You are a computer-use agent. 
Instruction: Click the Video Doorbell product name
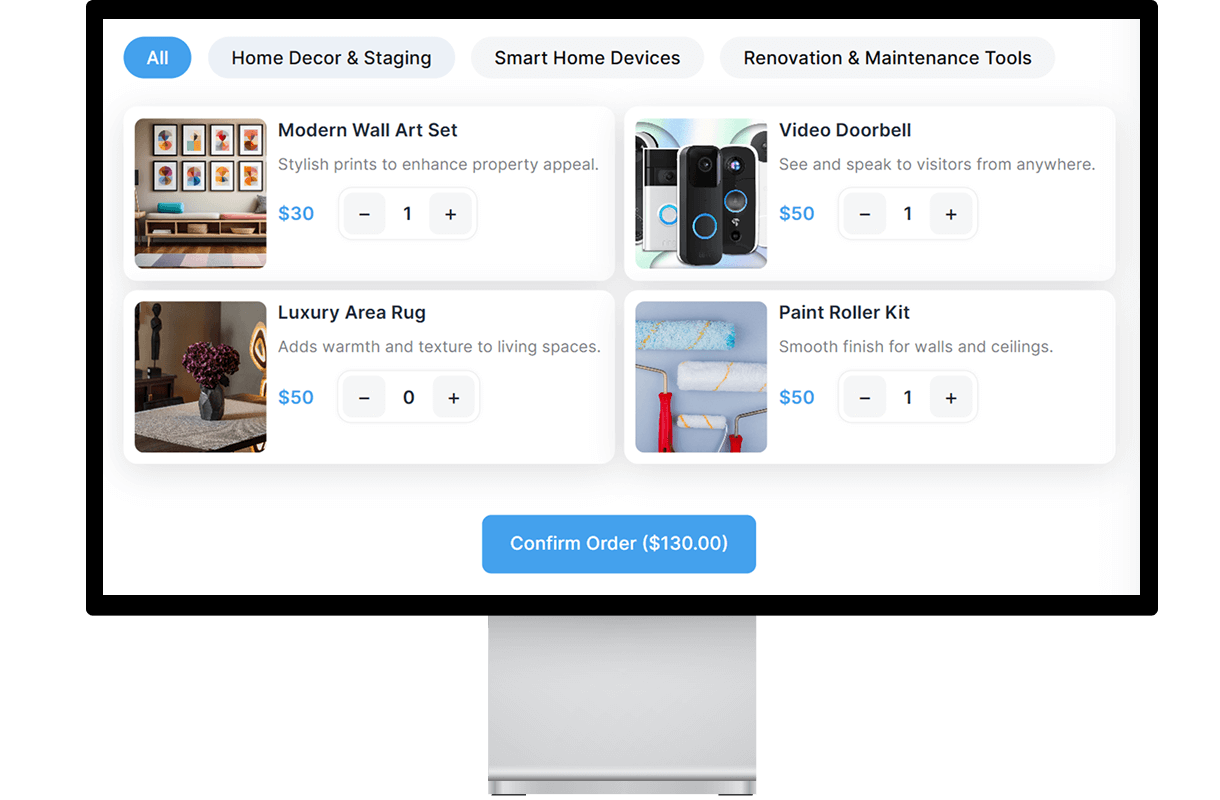tap(845, 130)
